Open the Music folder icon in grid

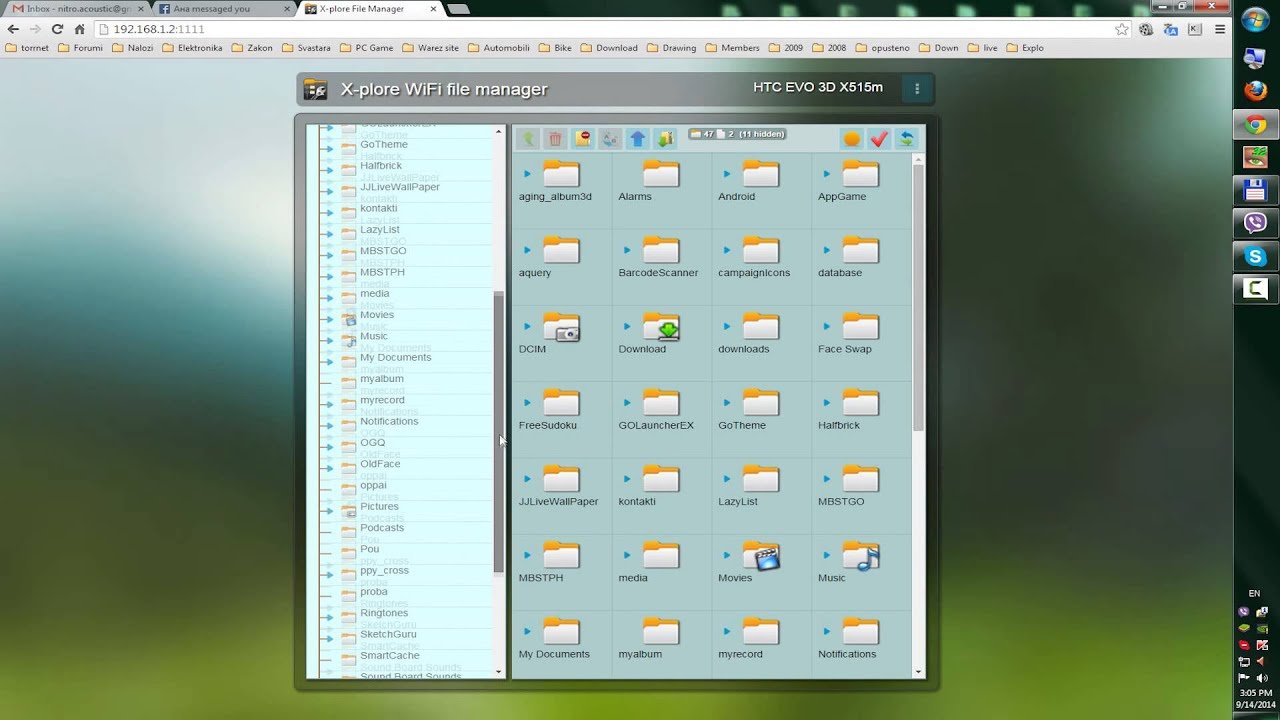point(861,555)
